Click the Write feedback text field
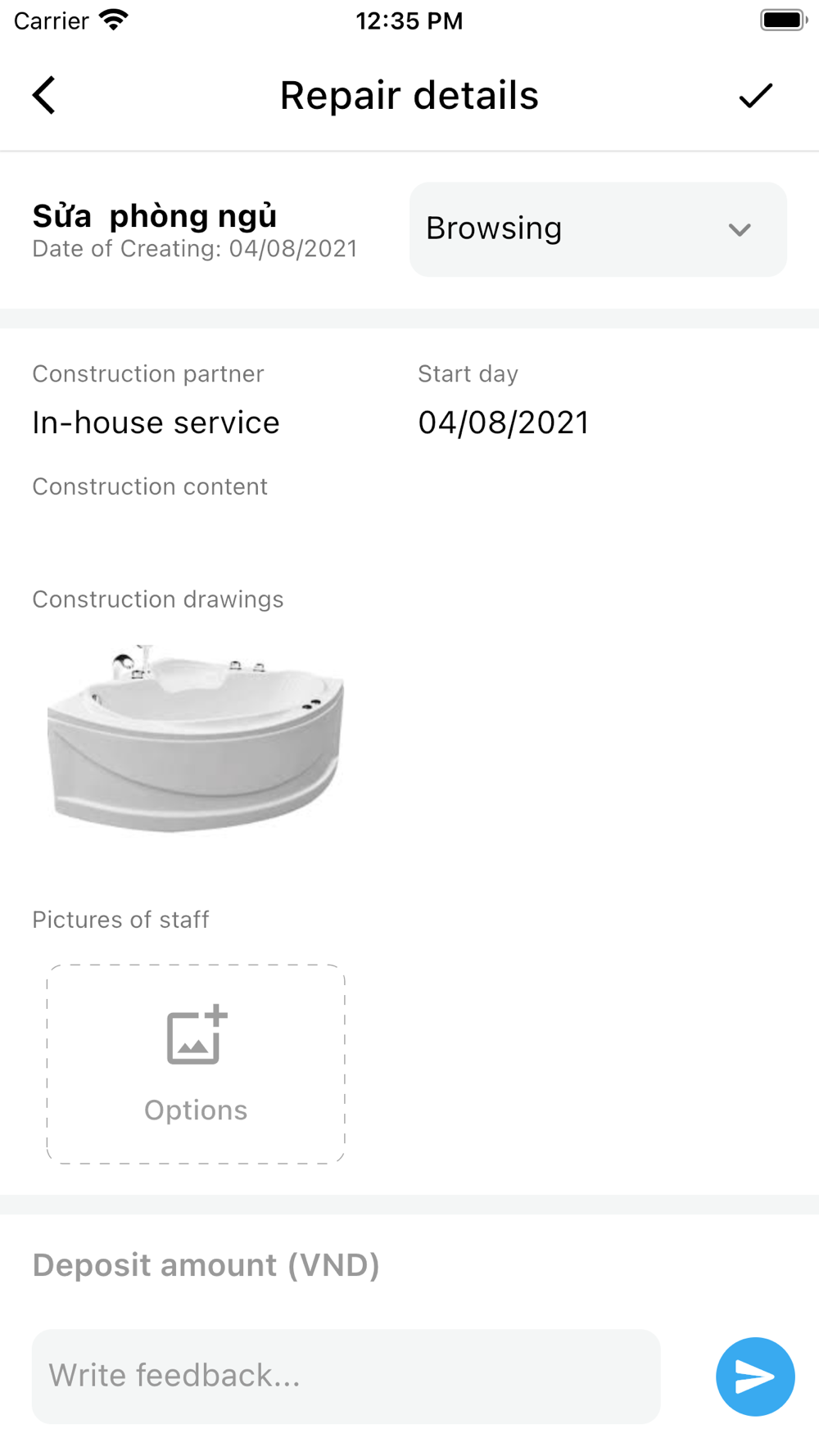 pos(346,1377)
